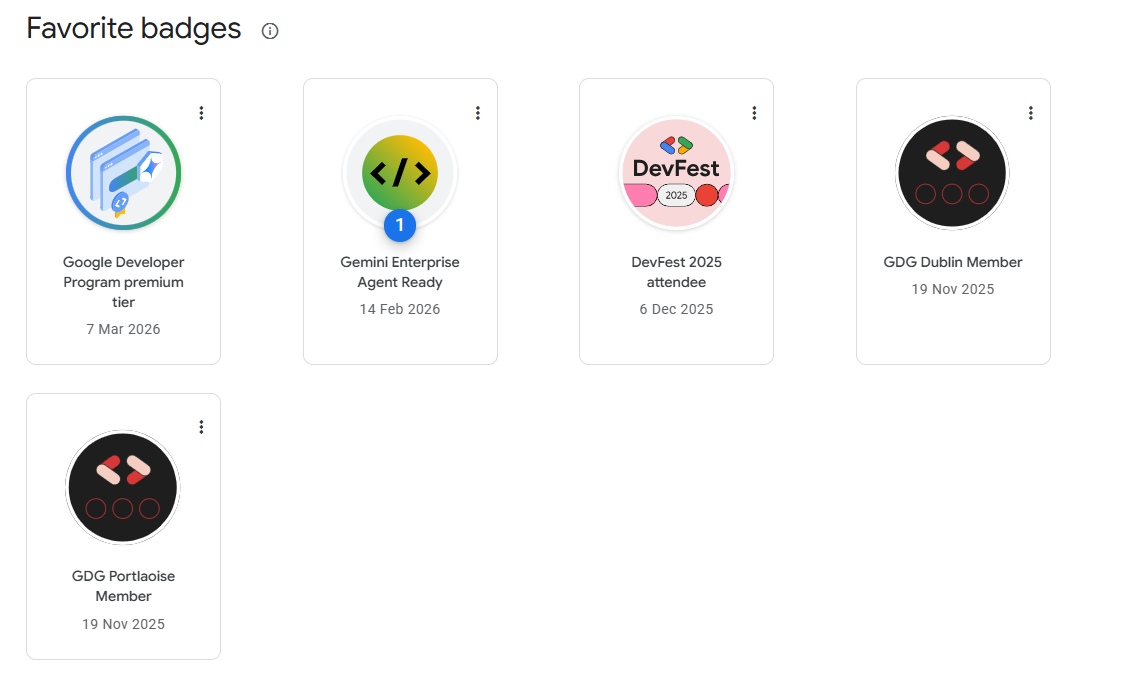Click the DevFest 2025 pink badge image

point(676,173)
